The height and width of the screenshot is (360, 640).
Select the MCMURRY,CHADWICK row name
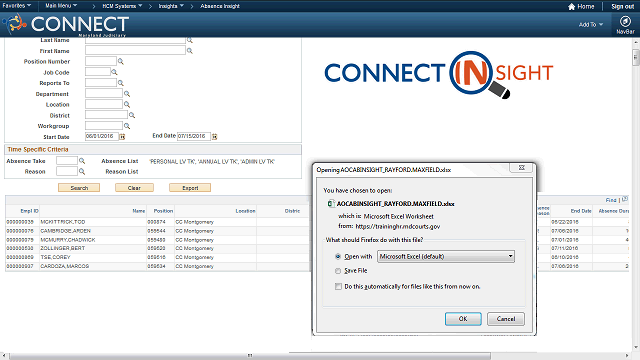[x=67, y=240]
